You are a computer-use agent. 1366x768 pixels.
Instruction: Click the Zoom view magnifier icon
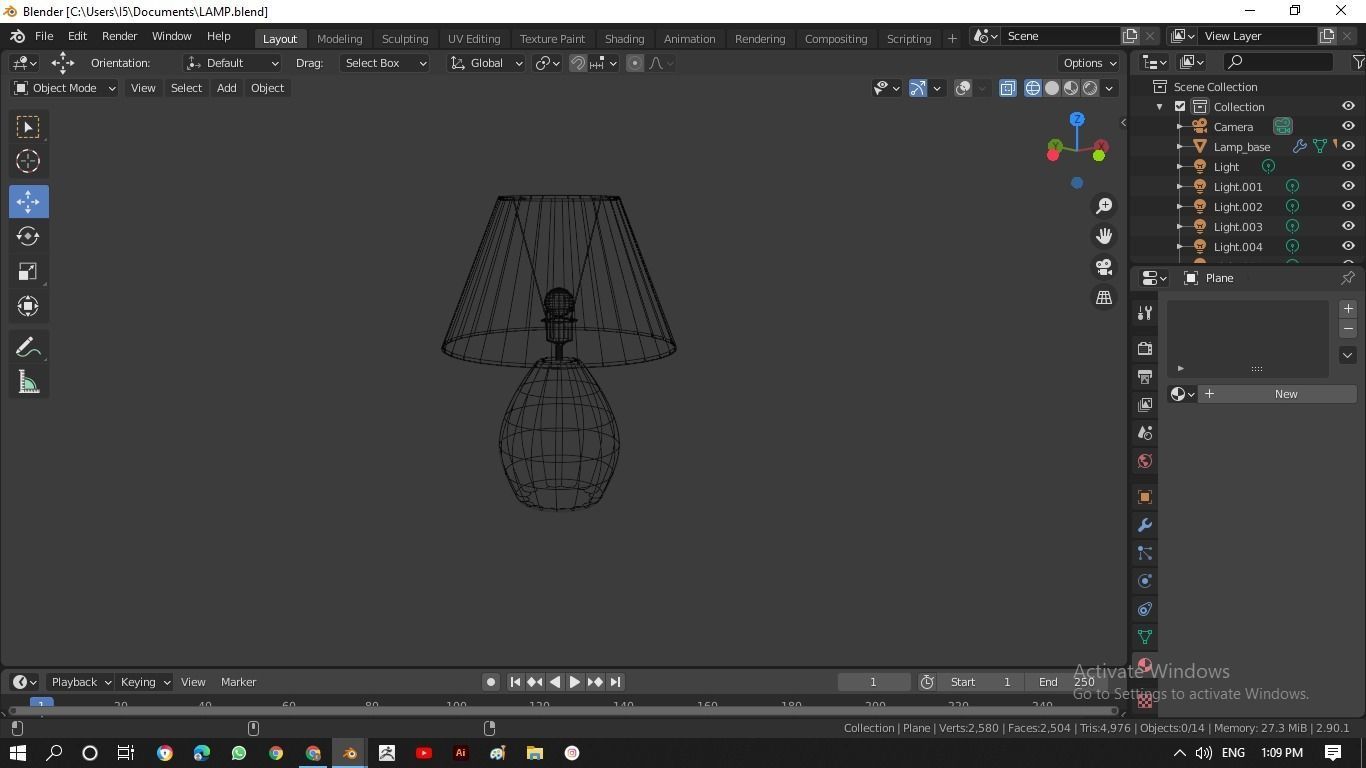(1104, 206)
